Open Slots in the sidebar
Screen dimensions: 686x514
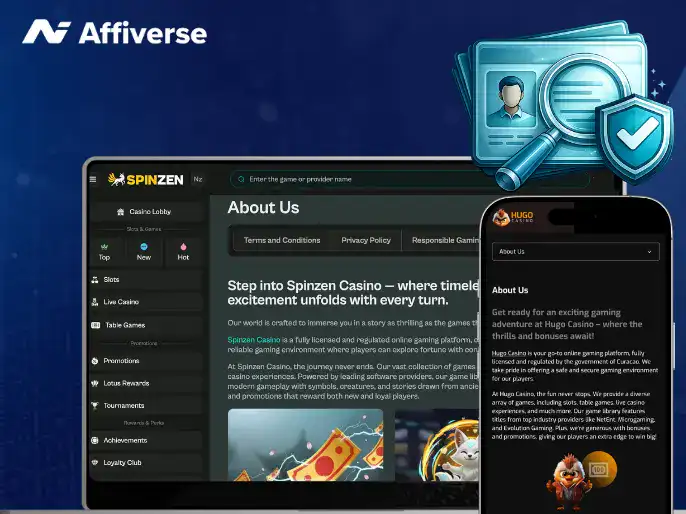click(x=146, y=280)
